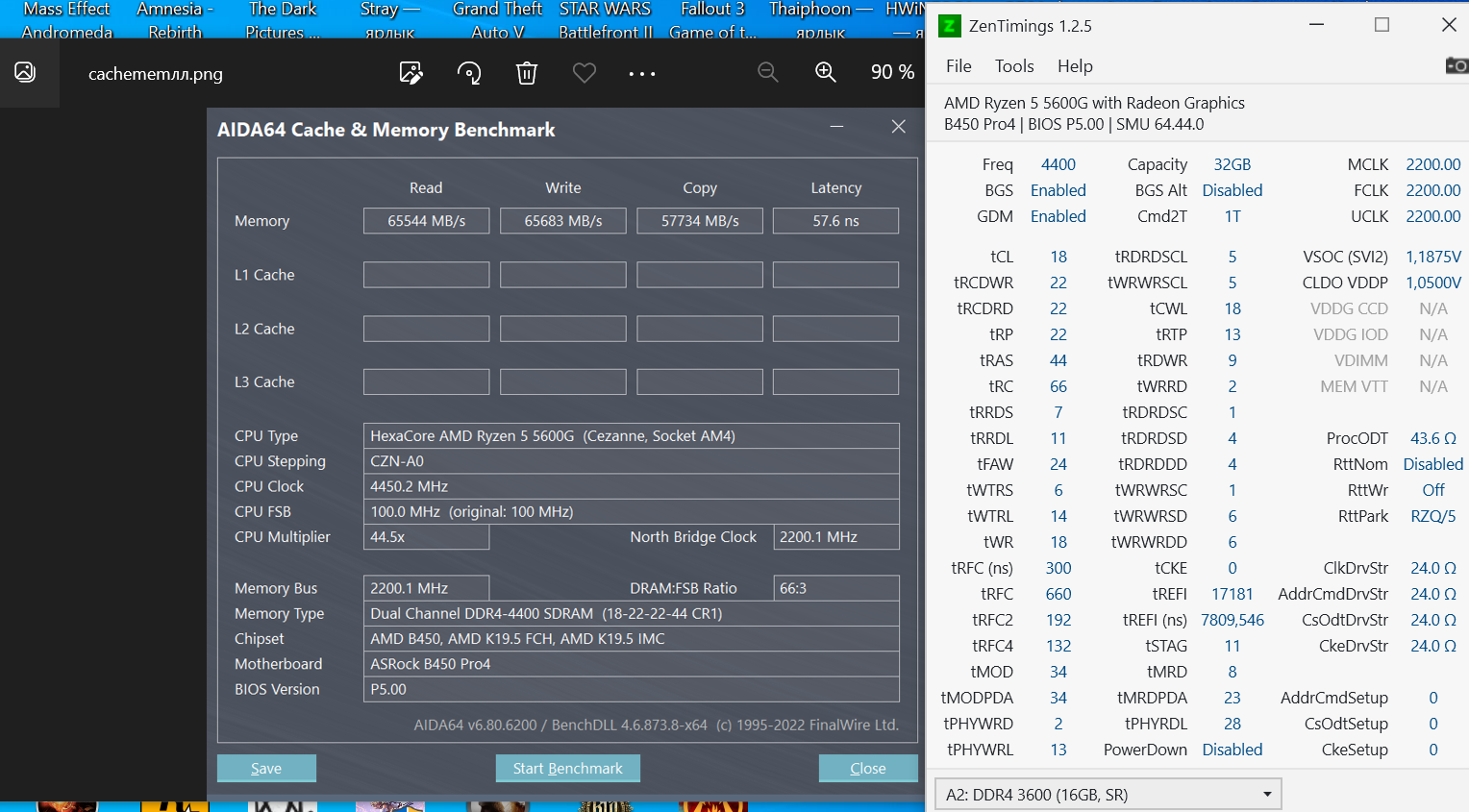Screen dimensions: 1469x812
Task: Click the image viewer icon beside cachememлл.png
Action: [25, 72]
